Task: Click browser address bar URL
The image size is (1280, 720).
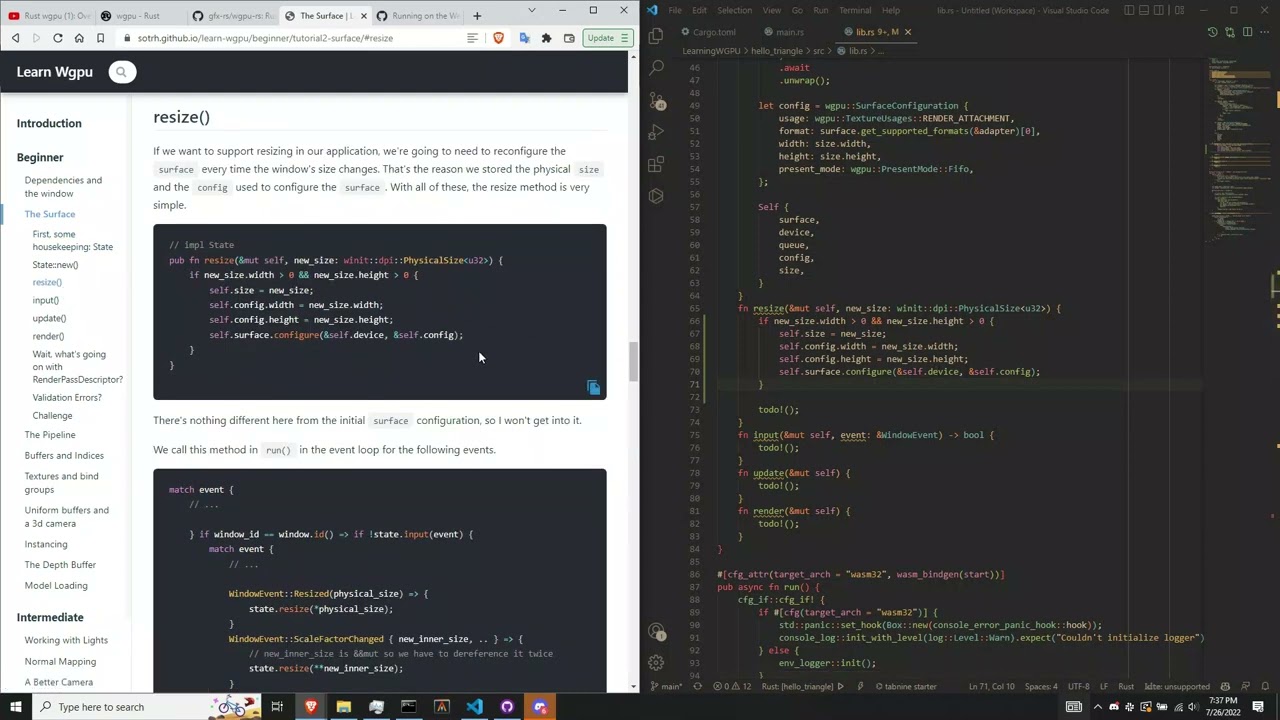Action: click(x=267, y=38)
